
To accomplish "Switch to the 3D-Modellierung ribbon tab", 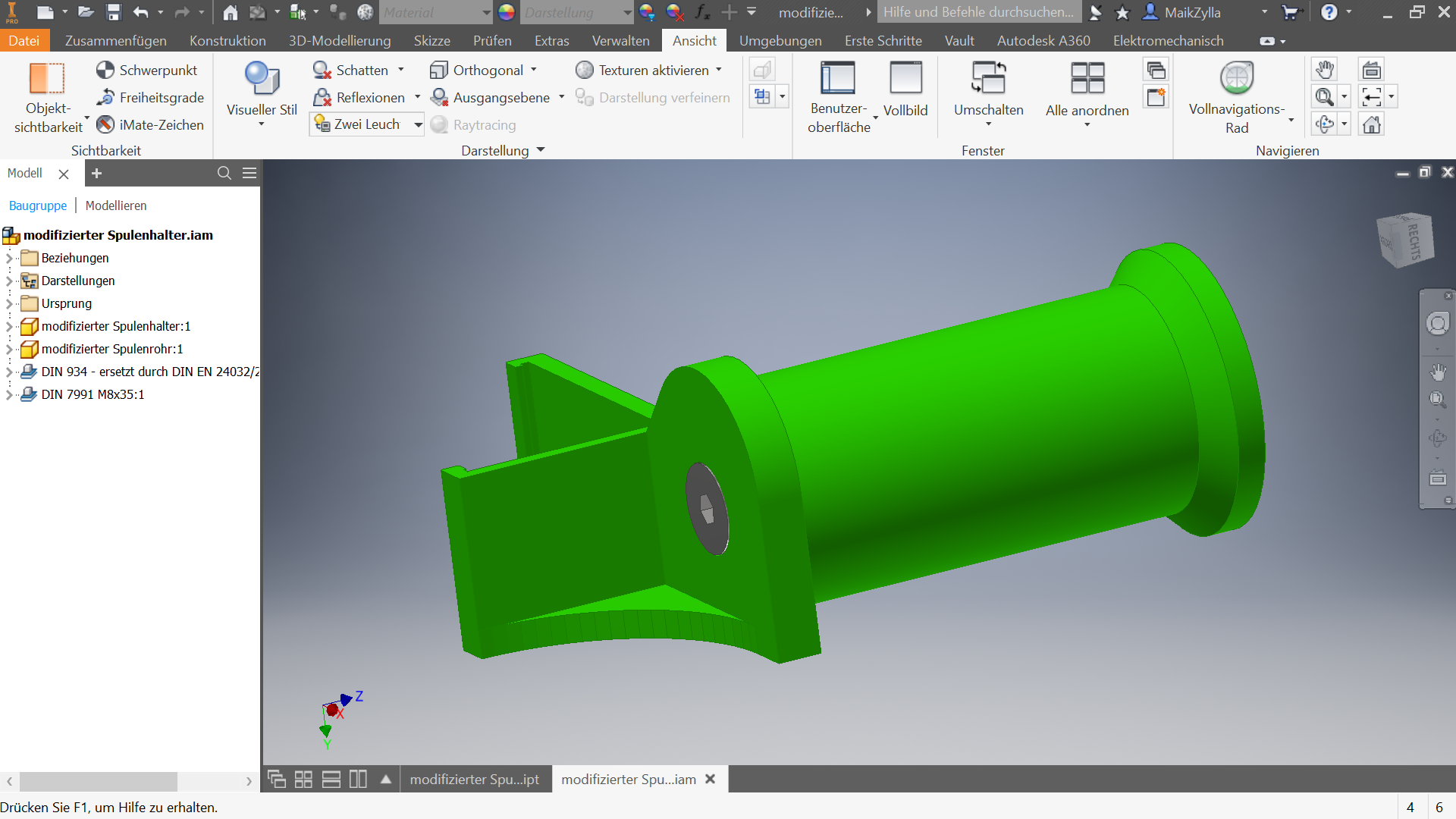I will (340, 40).
